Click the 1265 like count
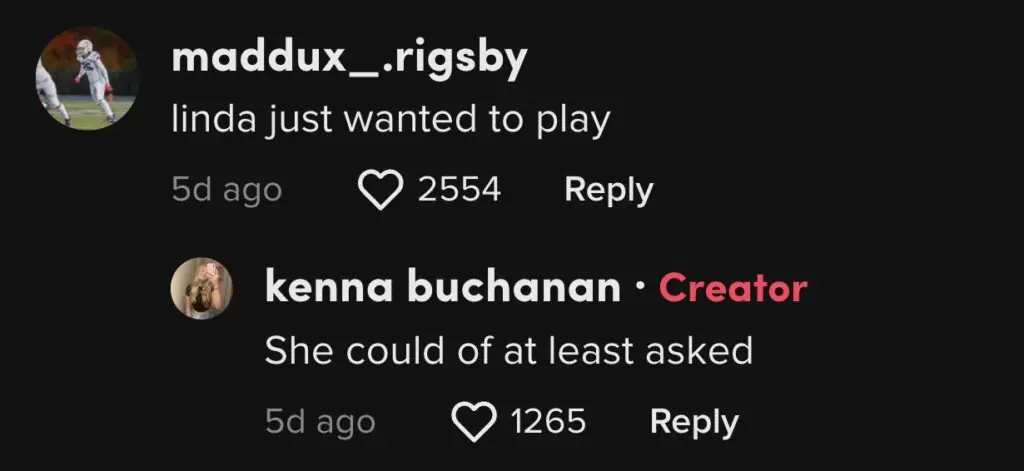This screenshot has width=1024, height=471. tap(548, 422)
